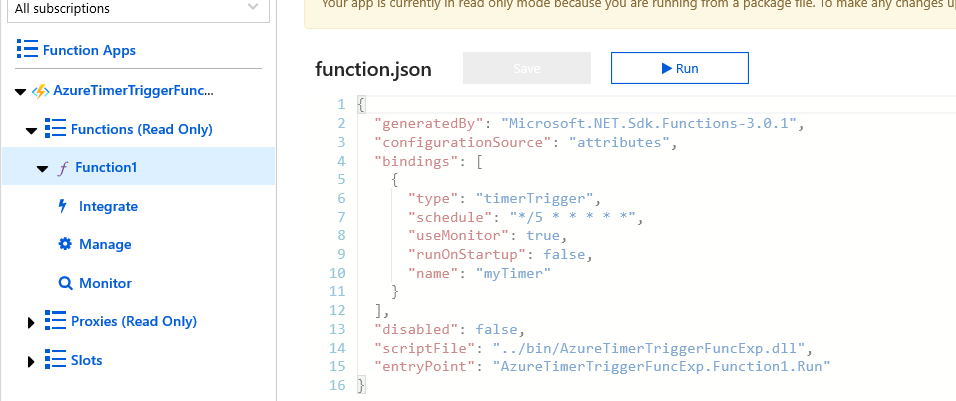The width and height of the screenshot is (956, 401).
Task: Collapse the Function1 node
Action: pyautogui.click(x=42, y=169)
